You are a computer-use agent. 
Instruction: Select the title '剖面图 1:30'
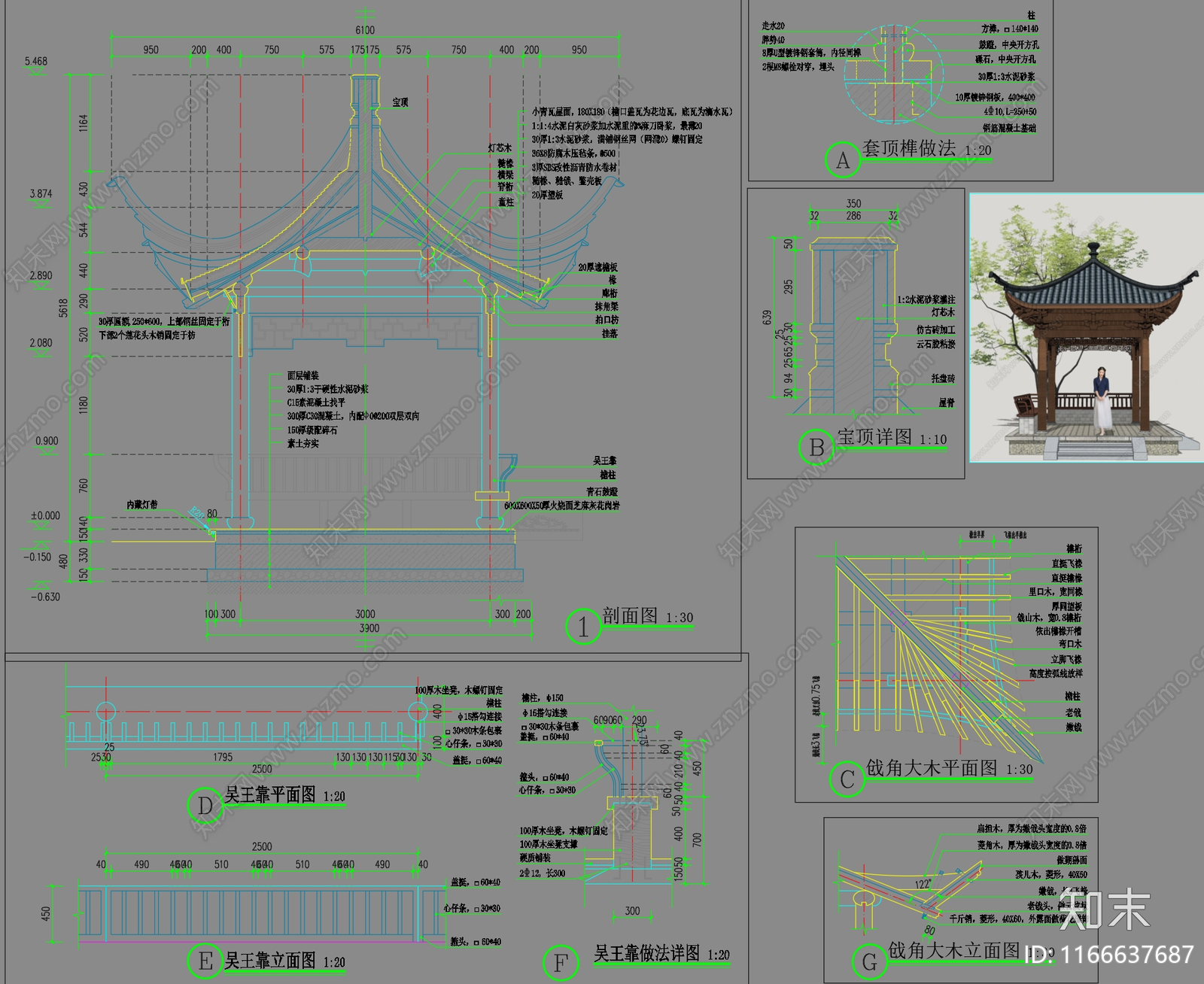click(648, 616)
